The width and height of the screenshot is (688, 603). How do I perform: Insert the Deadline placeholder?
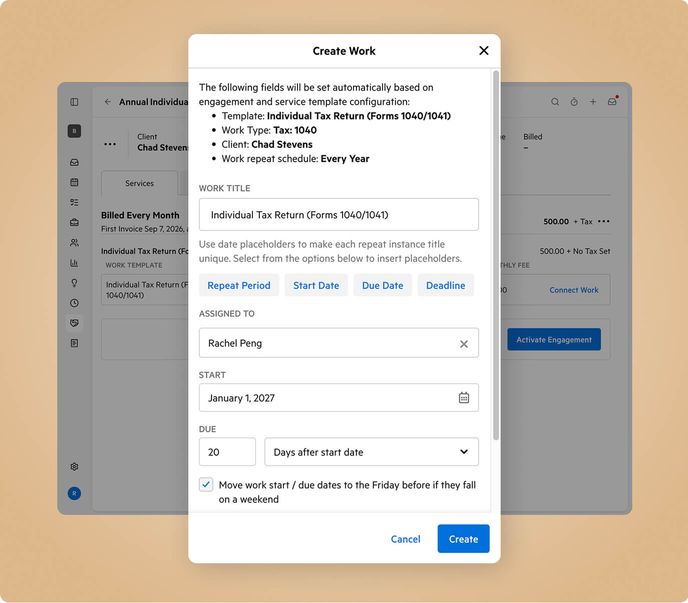pos(445,285)
